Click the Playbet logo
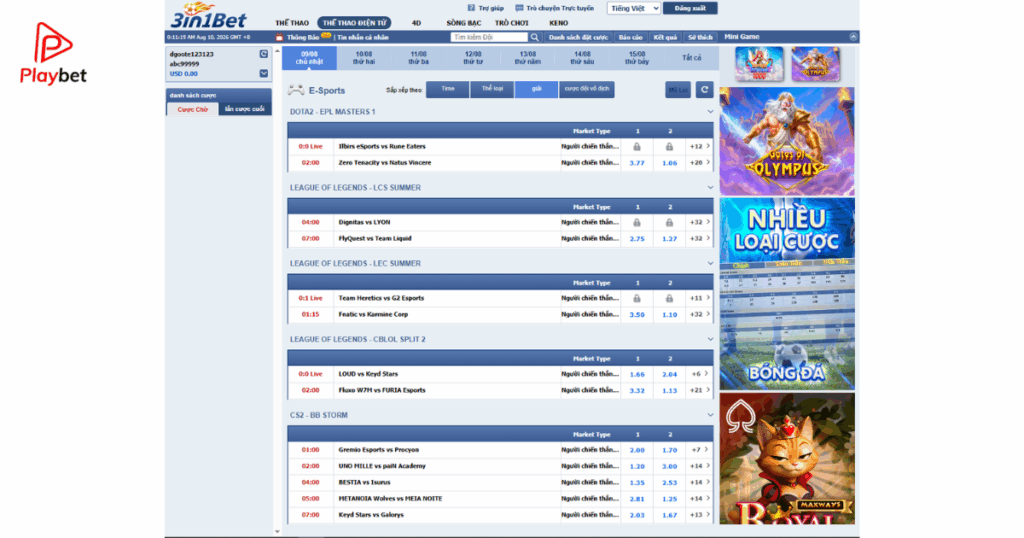Viewport: 1024px width, 538px height. pos(53,54)
